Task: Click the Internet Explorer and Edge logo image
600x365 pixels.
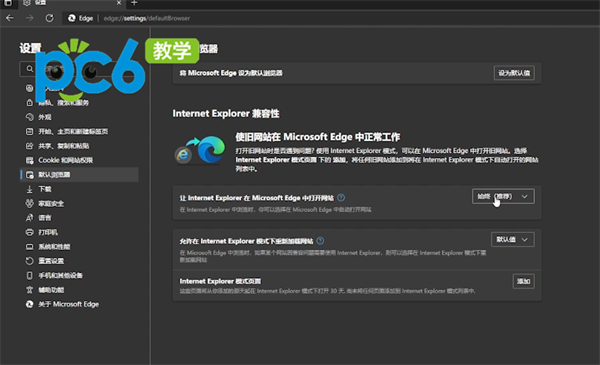Action: tap(200, 150)
